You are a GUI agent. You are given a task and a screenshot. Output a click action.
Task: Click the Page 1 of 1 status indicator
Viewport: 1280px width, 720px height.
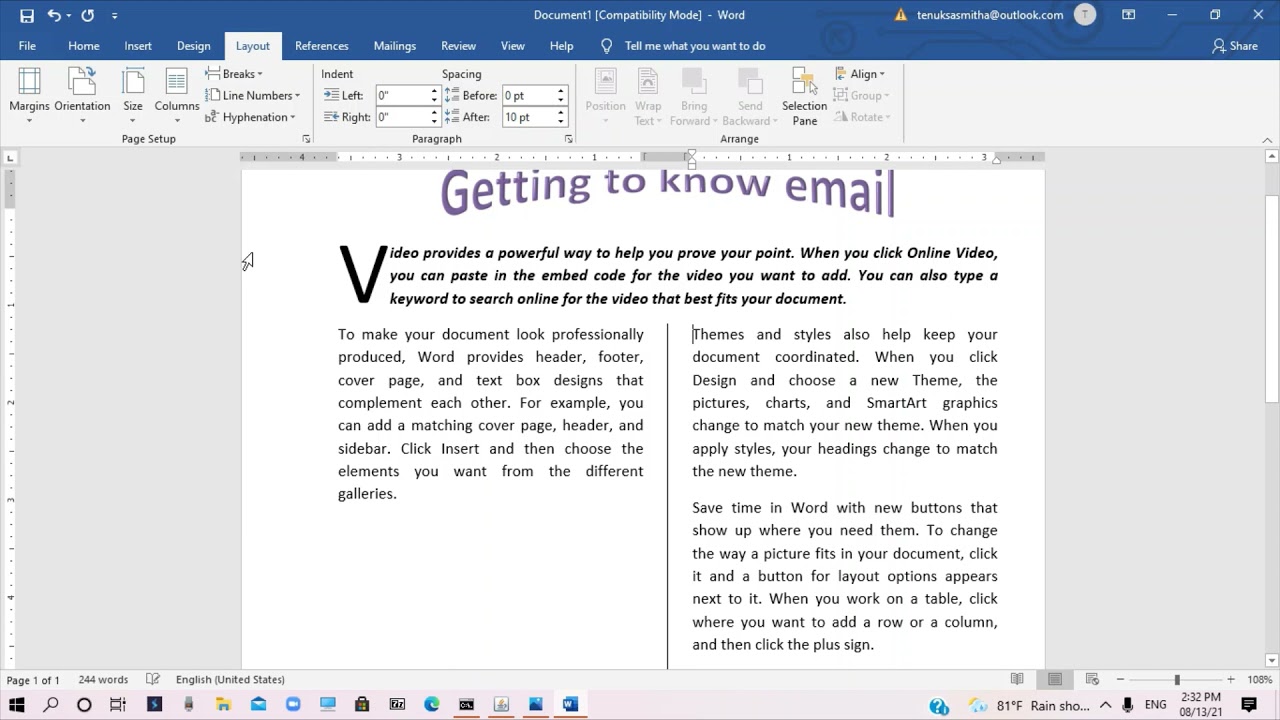tap(33, 680)
